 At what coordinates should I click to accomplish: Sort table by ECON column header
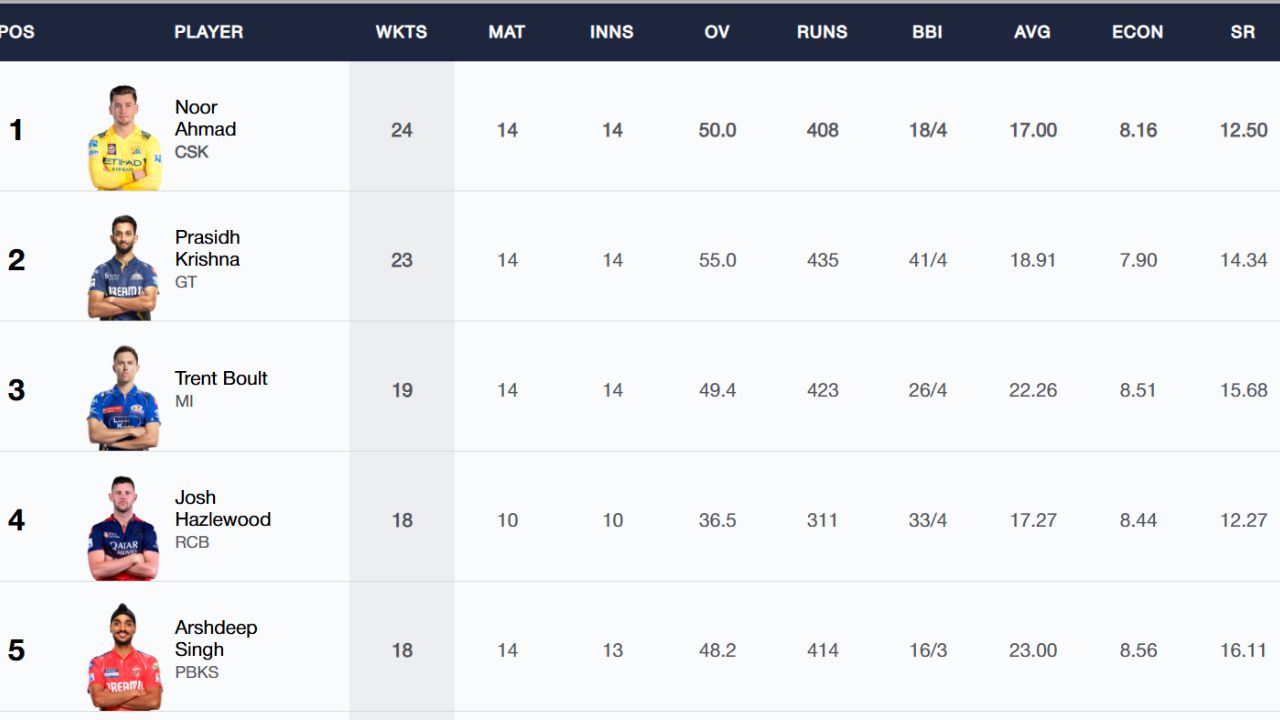pyautogui.click(x=1137, y=32)
